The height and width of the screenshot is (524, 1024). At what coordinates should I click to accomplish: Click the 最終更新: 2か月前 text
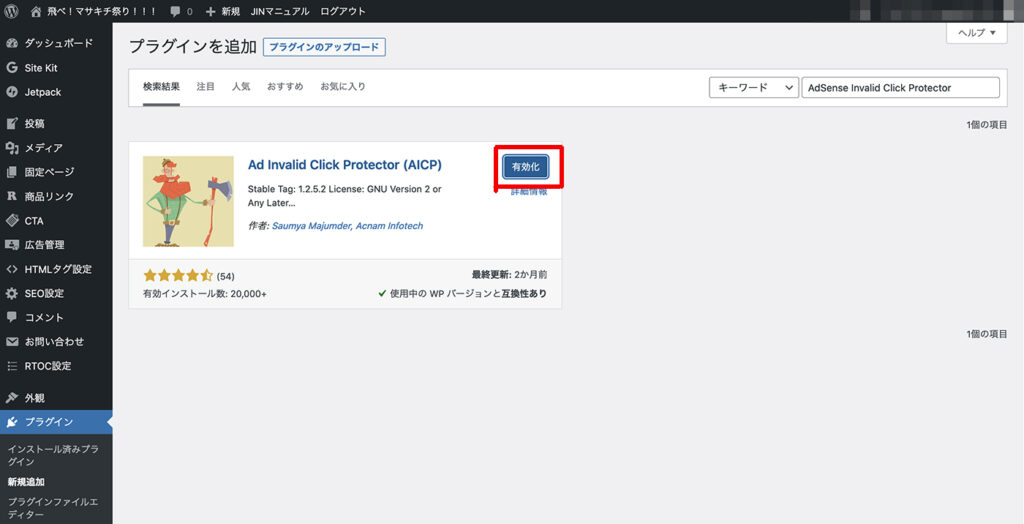click(509, 275)
